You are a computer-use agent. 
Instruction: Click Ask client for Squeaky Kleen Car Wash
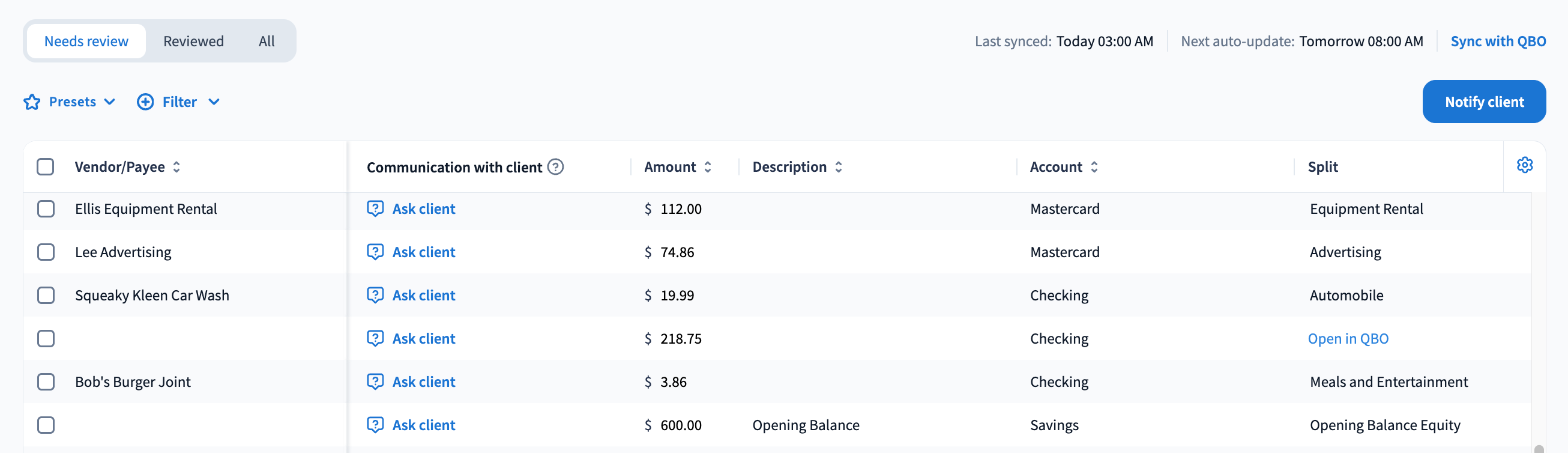[x=423, y=296]
